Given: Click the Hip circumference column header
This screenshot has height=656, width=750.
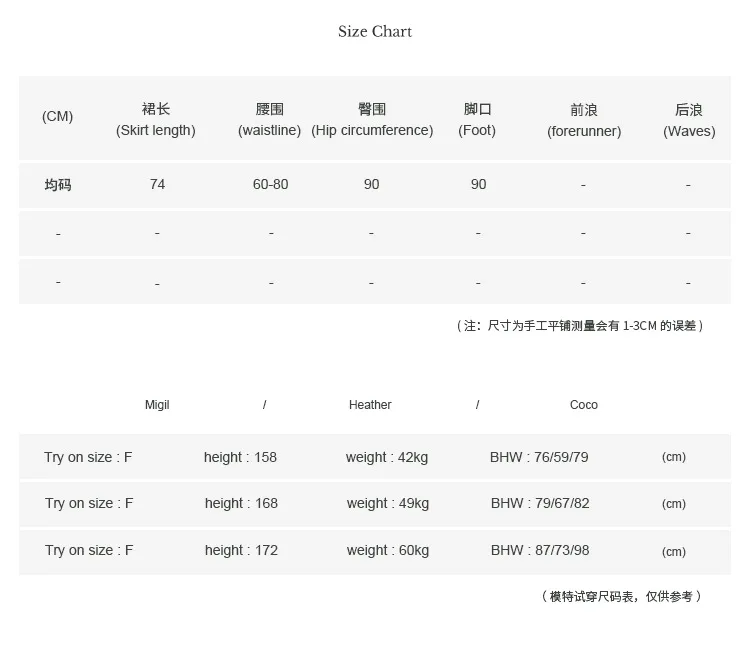Looking at the screenshot, I should [372, 120].
